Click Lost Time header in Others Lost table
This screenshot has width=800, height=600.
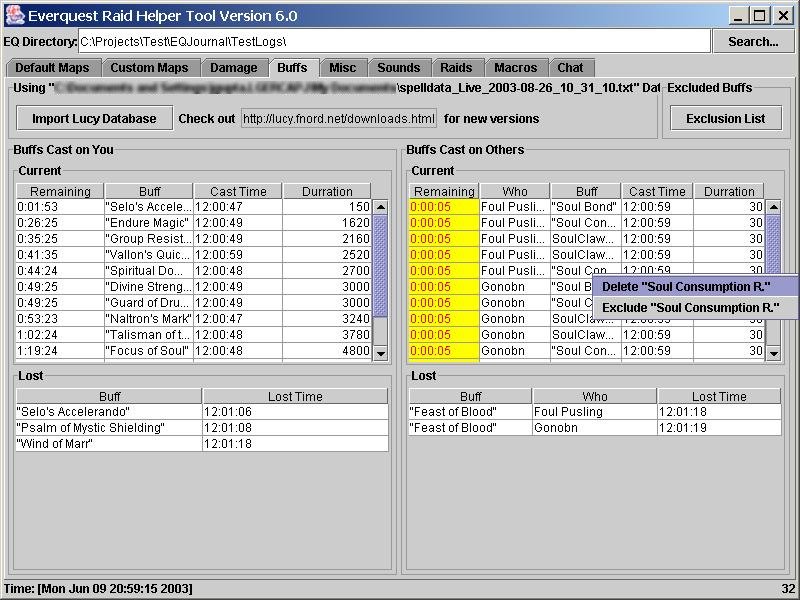click(719, 396)
